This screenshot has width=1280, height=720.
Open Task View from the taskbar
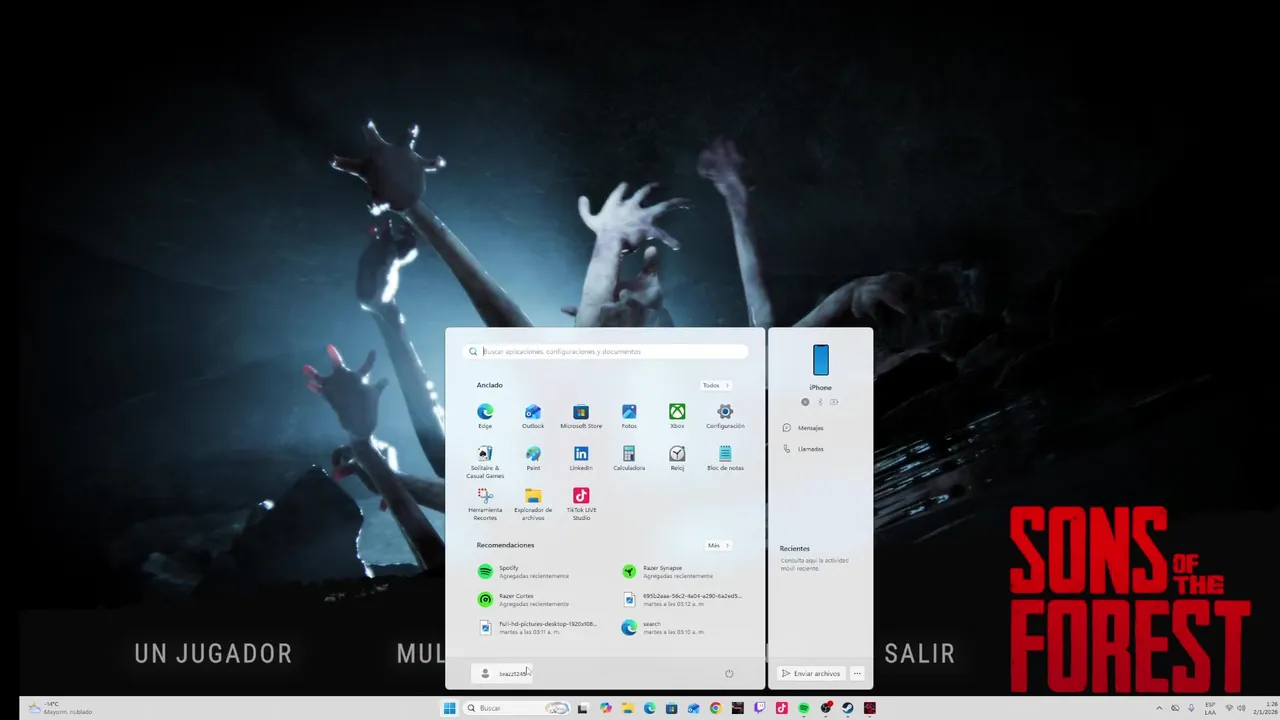(583, 708)
